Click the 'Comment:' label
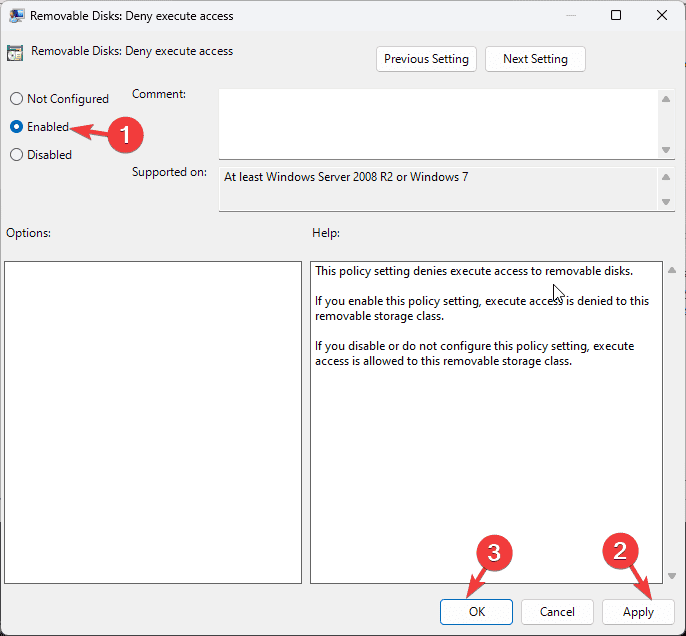Viewport: 686px width, 636px height. [159, 94]
